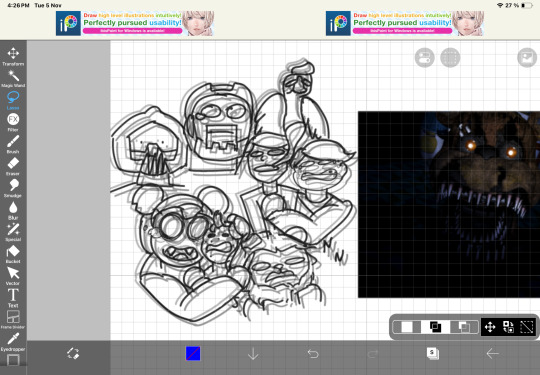Tap the undo arrow
The image size is (540, 375).
(313, 354)
